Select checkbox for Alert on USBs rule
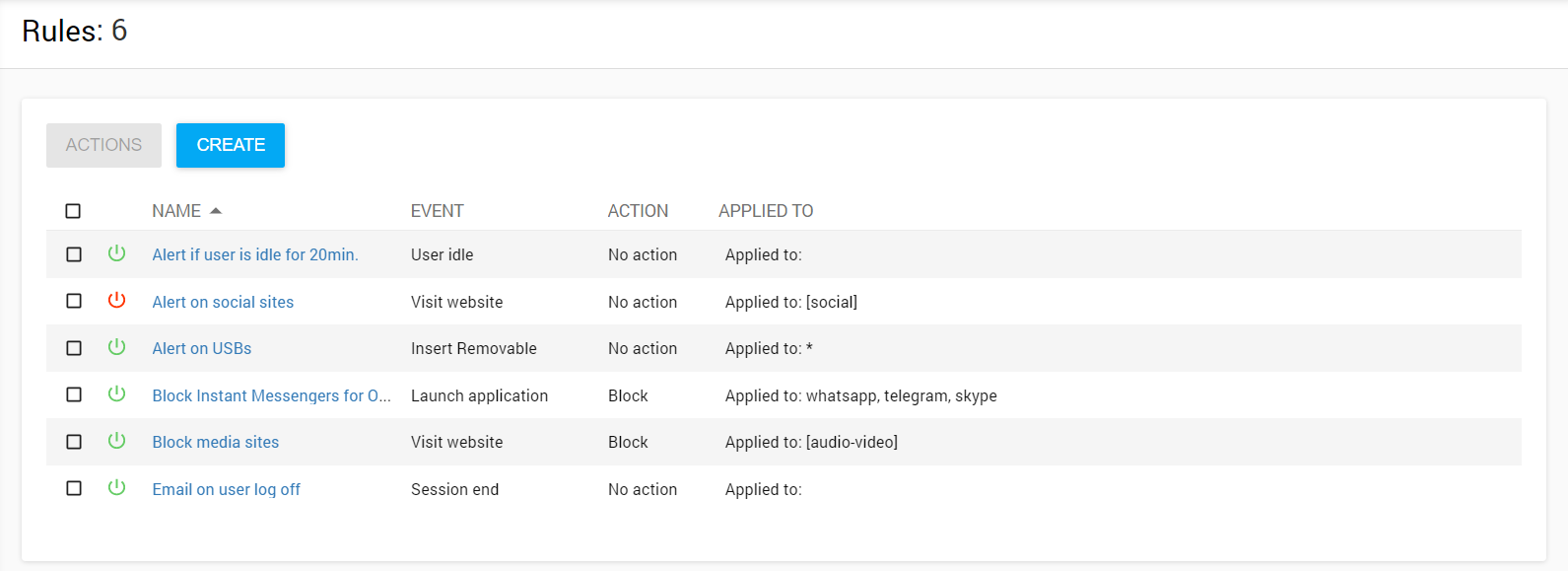 tap(74, 348)
